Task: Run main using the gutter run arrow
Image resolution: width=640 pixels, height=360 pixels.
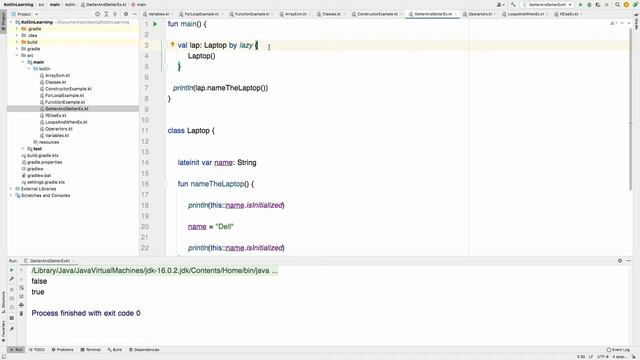Action: 155,24
